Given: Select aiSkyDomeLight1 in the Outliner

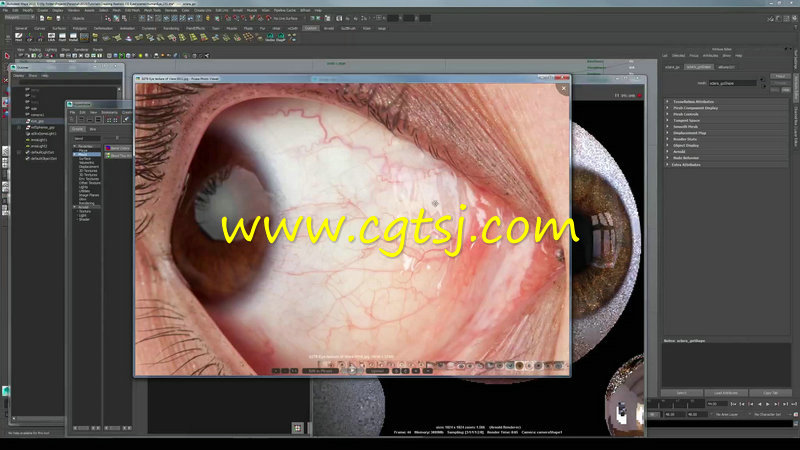Looking at the screenshot, I should 43,134.
